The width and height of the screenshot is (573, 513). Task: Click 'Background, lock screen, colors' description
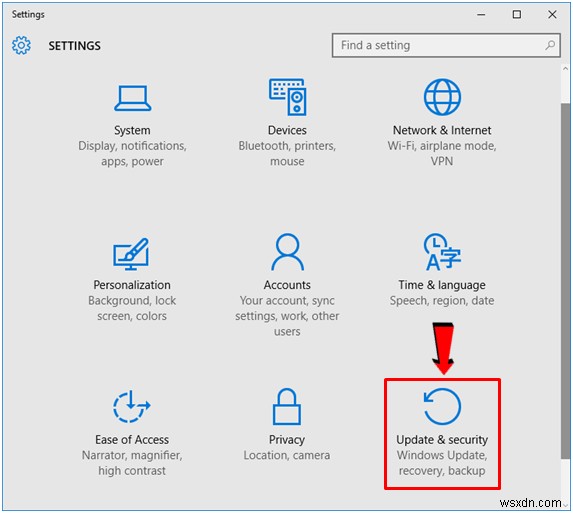[x=132, y=308]
